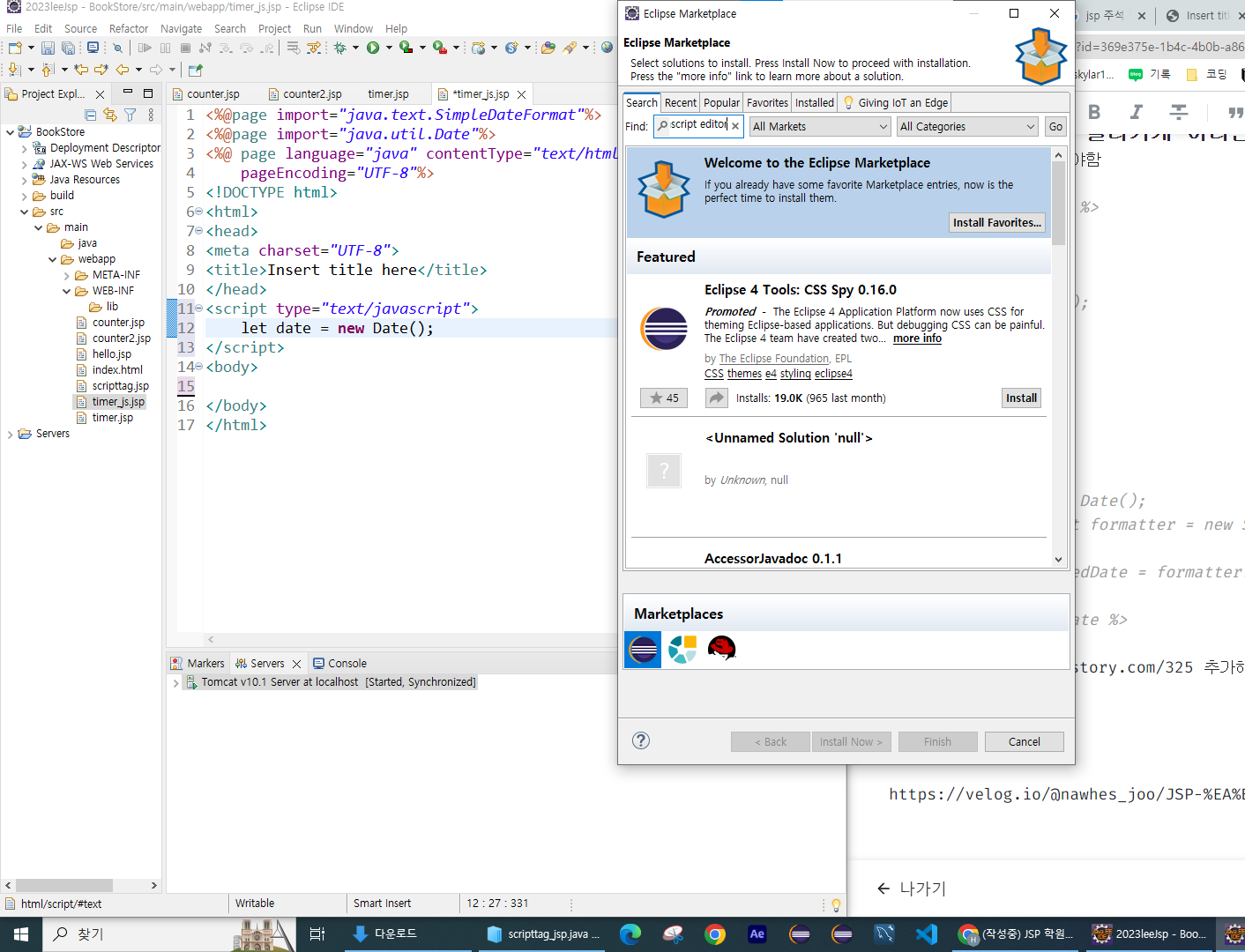Image resolution: width=1245 pixels, height=952 pixels.
Task: Expand the Tomcat v10.1 Server entry
Action: 175,682
